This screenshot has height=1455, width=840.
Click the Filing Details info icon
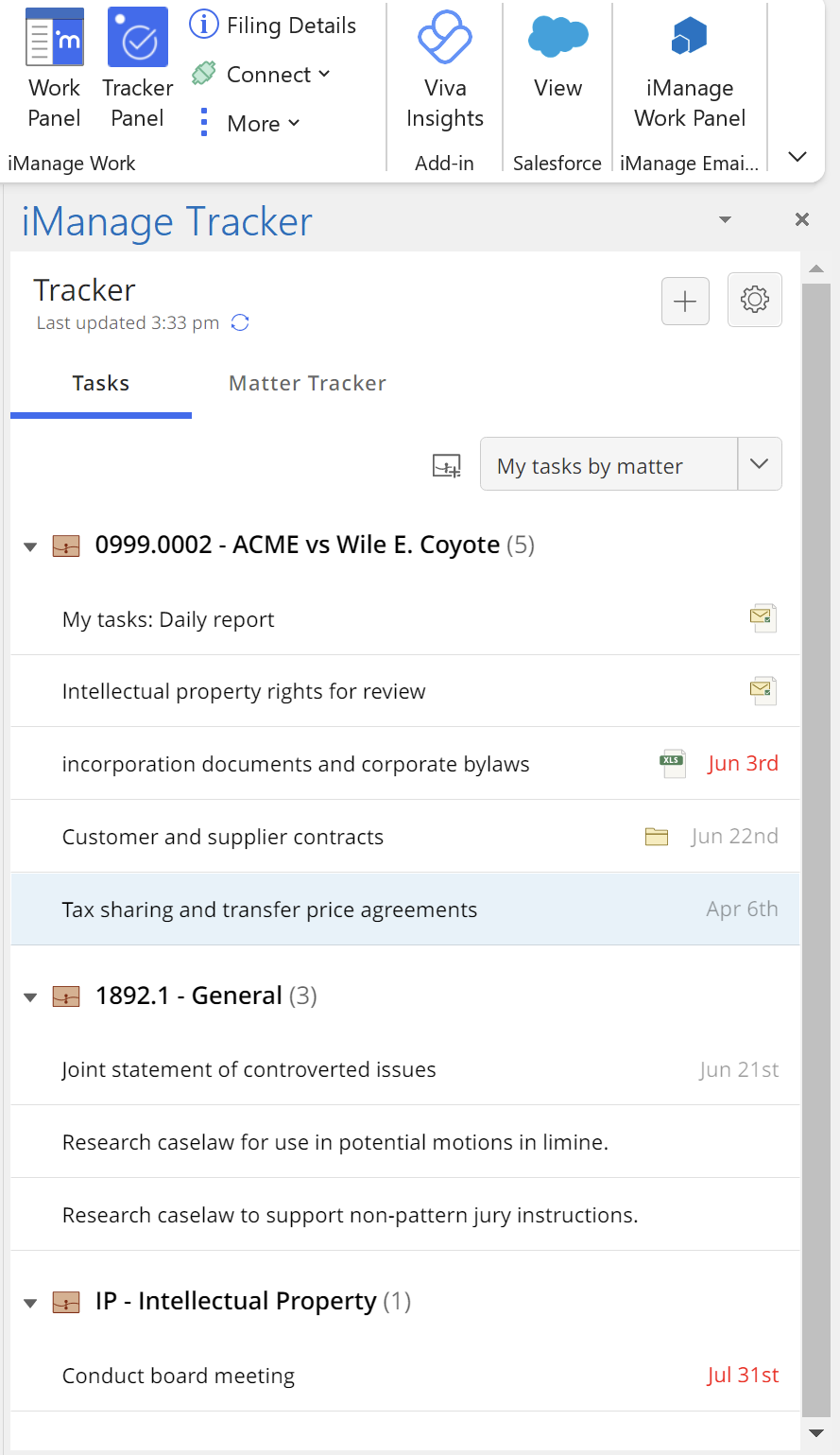pyautogui.click(x=204, y=26)
